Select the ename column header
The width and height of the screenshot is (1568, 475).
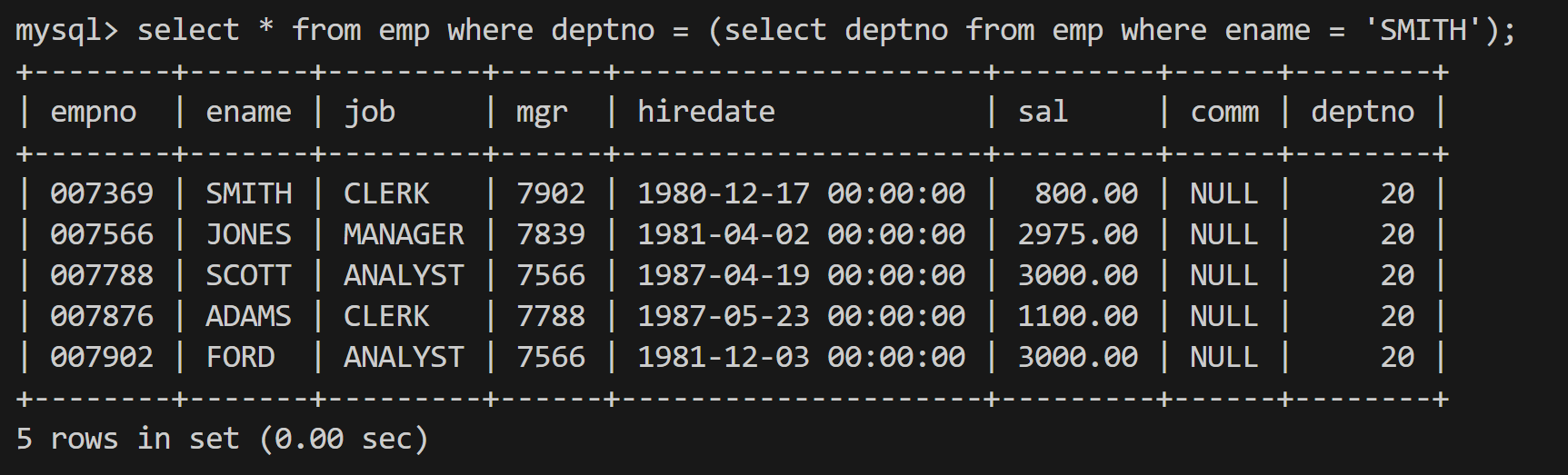click(x=248, y=112)
